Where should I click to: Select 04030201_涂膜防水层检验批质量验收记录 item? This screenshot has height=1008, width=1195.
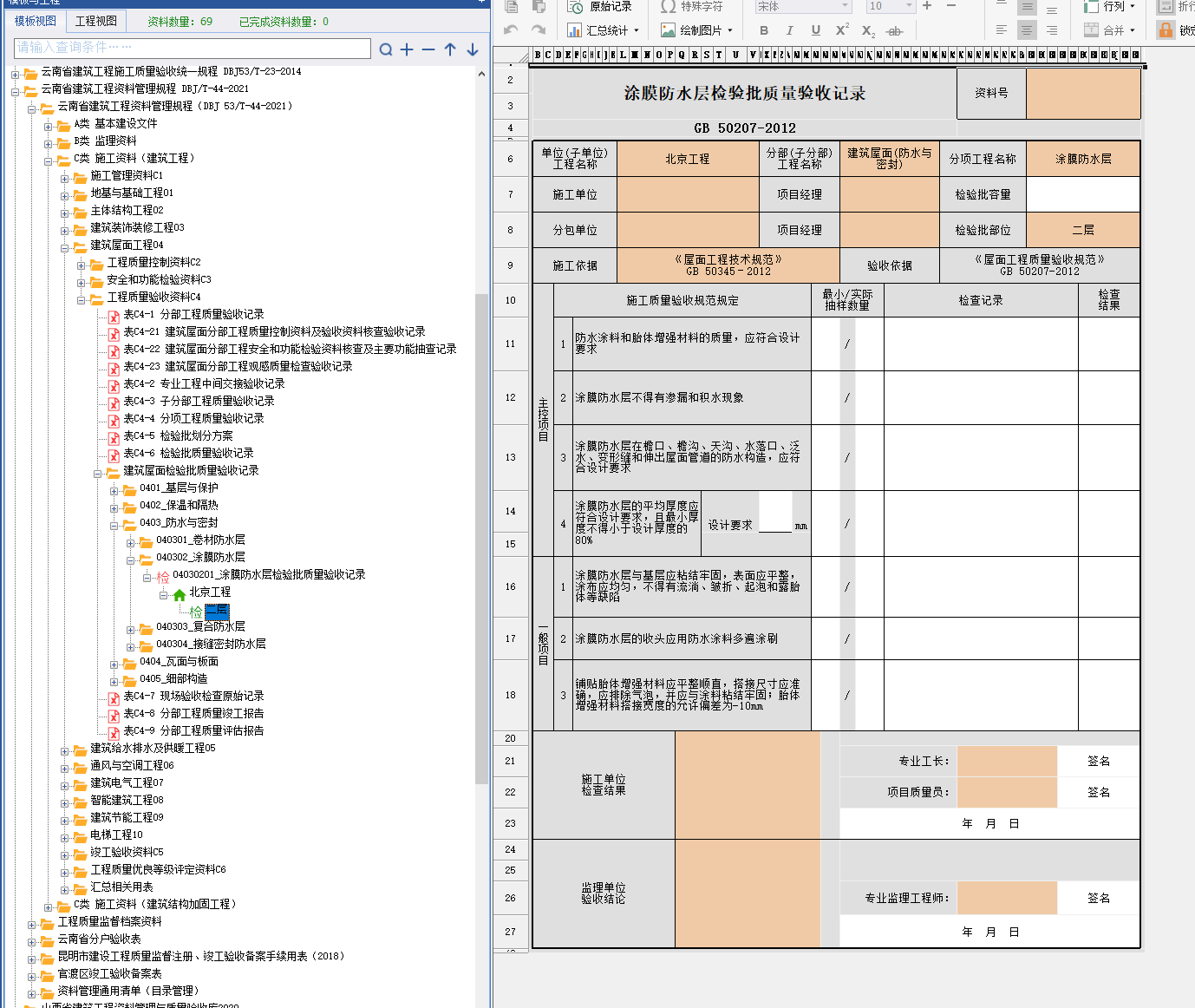tap(269, 574)
